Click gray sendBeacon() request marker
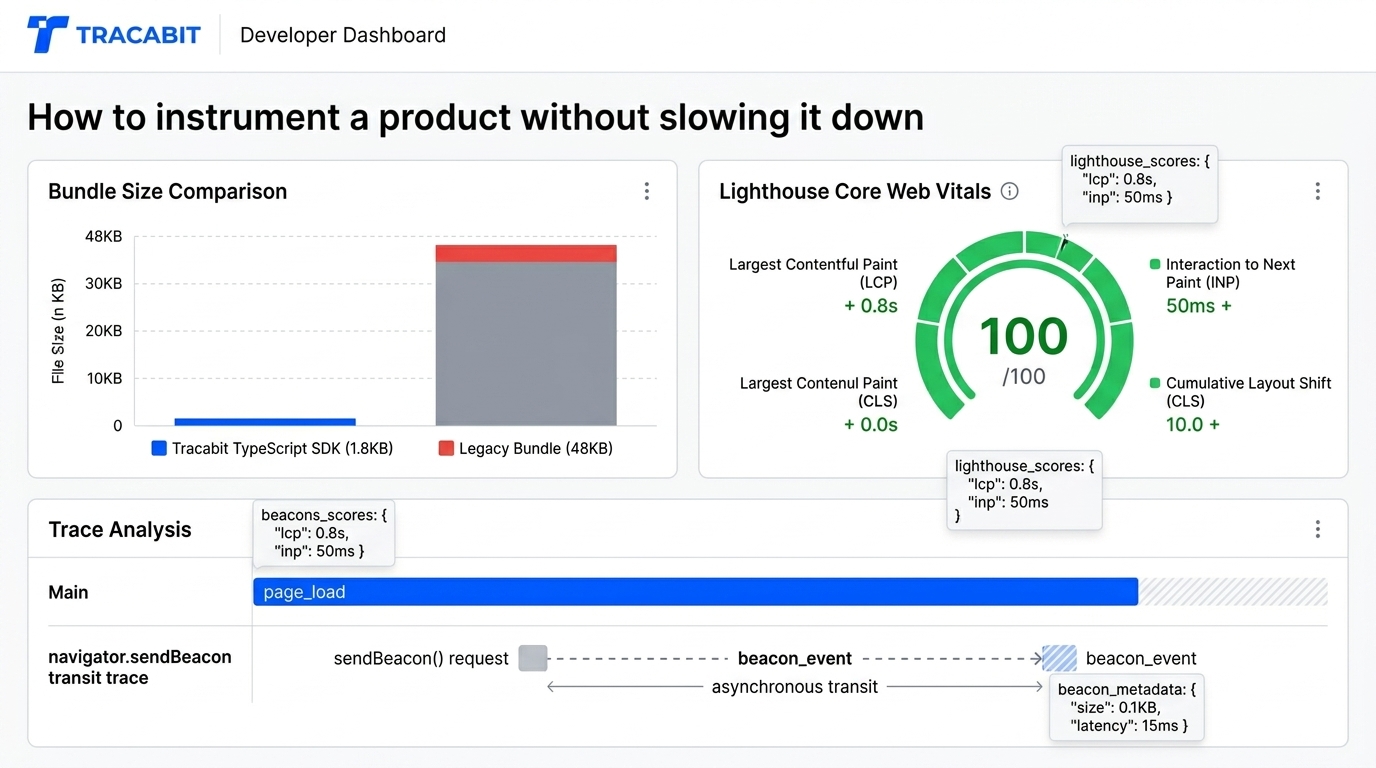 (x=533, y=658)
